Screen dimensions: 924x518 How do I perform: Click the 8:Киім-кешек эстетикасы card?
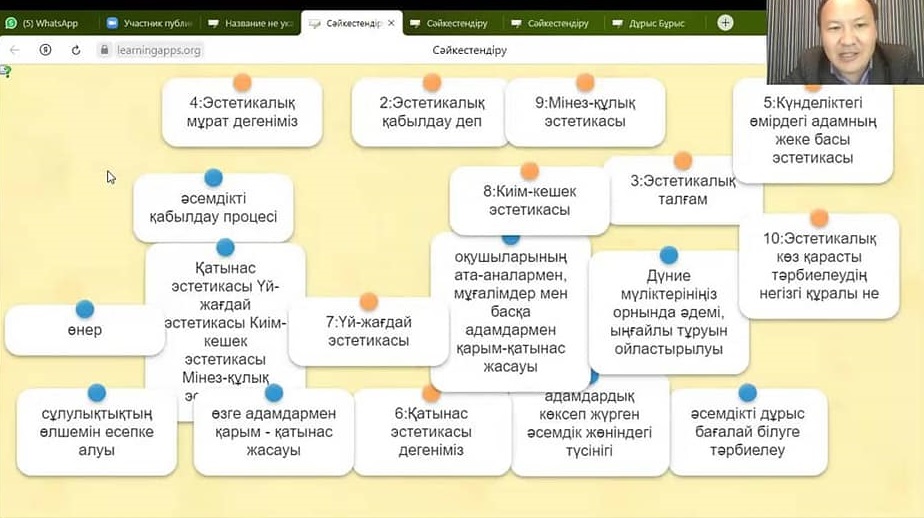click(x=529, y=200)
